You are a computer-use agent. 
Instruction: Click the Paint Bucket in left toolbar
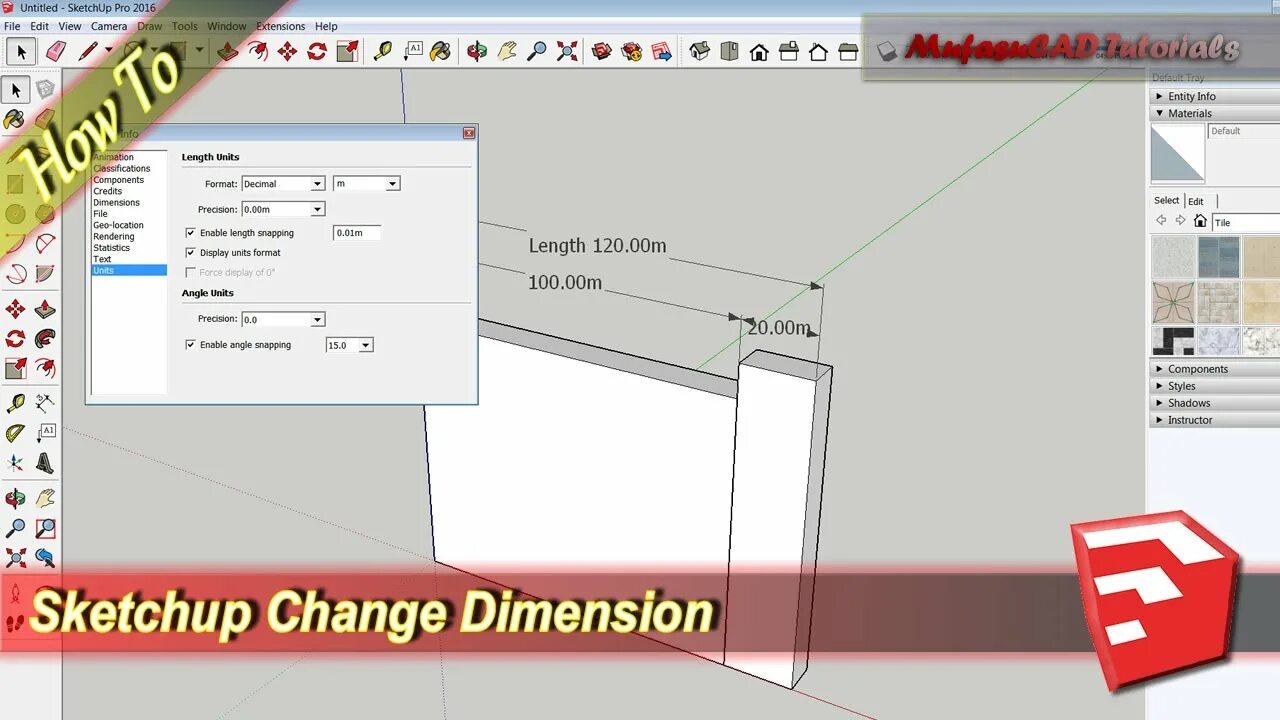pos(15,120)
